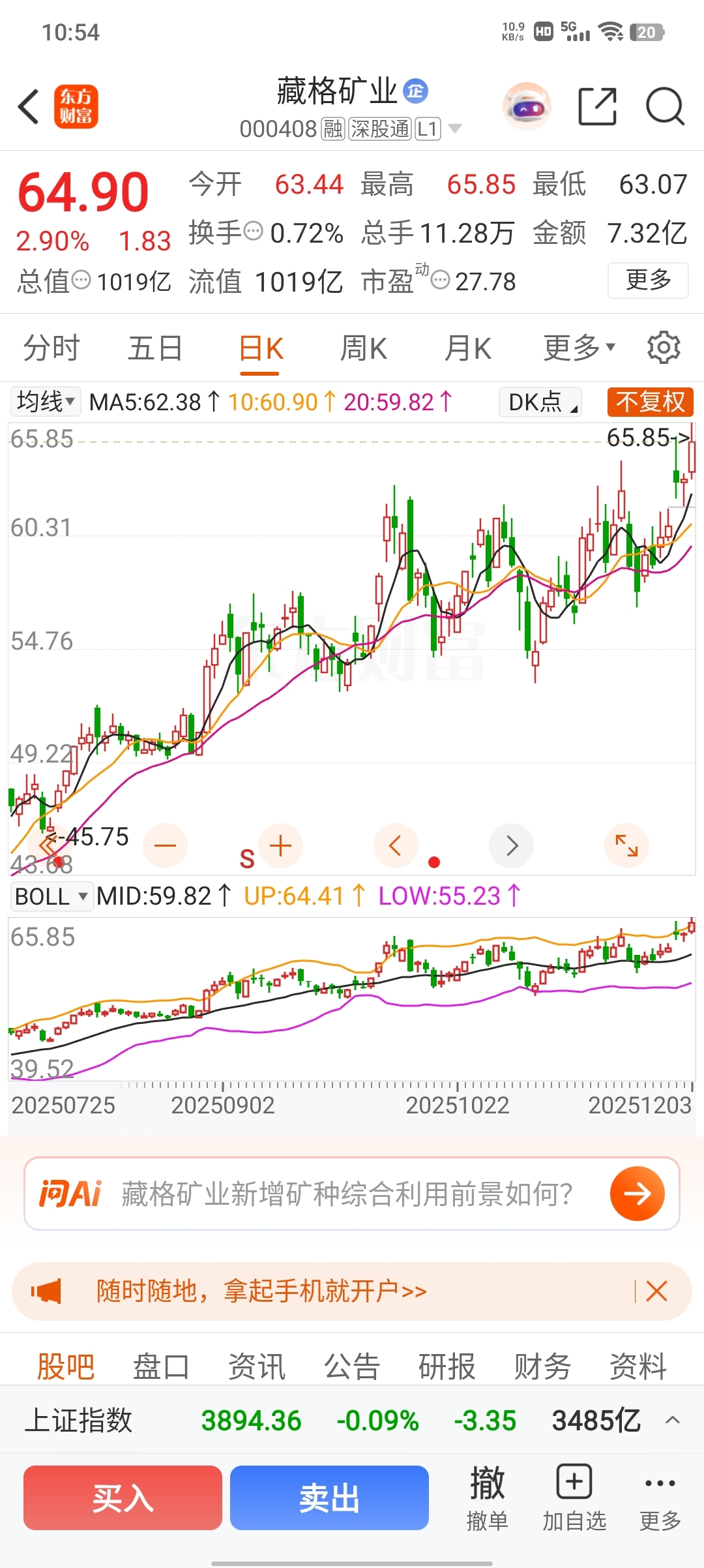Tap 20250902 date label on axis
Screen dimensions: 704x1568
click(x=223, y=1105)
